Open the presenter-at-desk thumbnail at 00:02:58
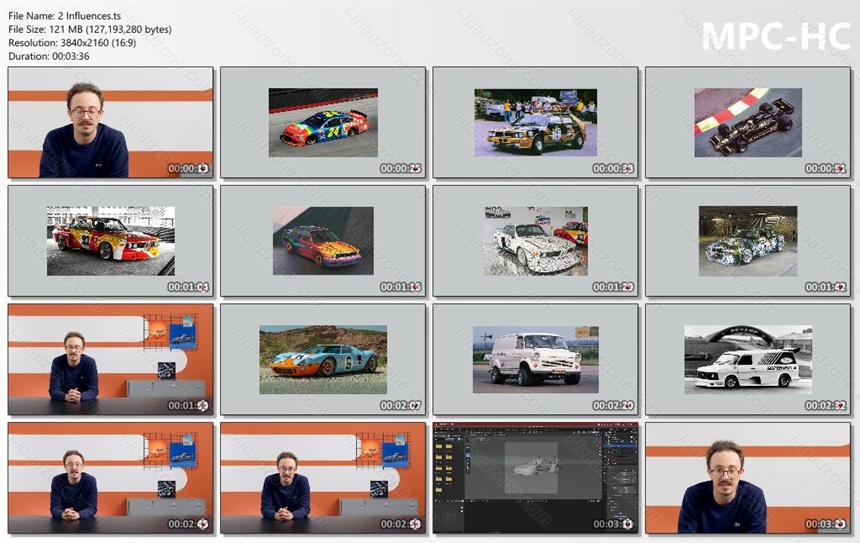 [323, 478]
